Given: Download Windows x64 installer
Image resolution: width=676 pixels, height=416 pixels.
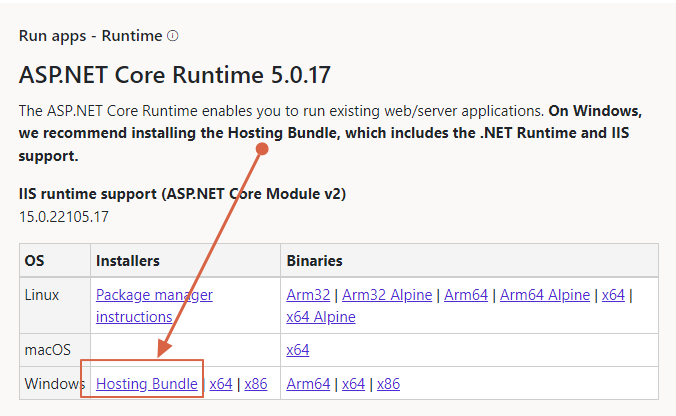Looking at the screenshot, I should 221,384.
